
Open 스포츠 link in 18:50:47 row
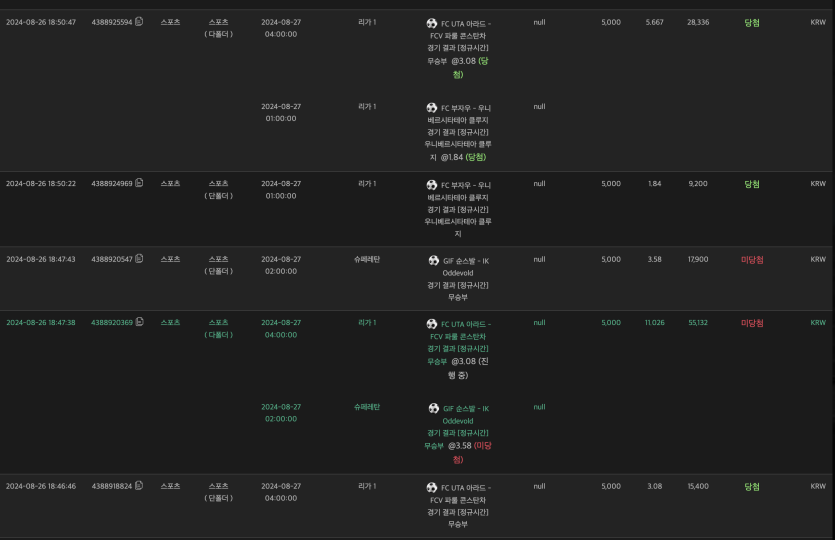pos(170,22)
